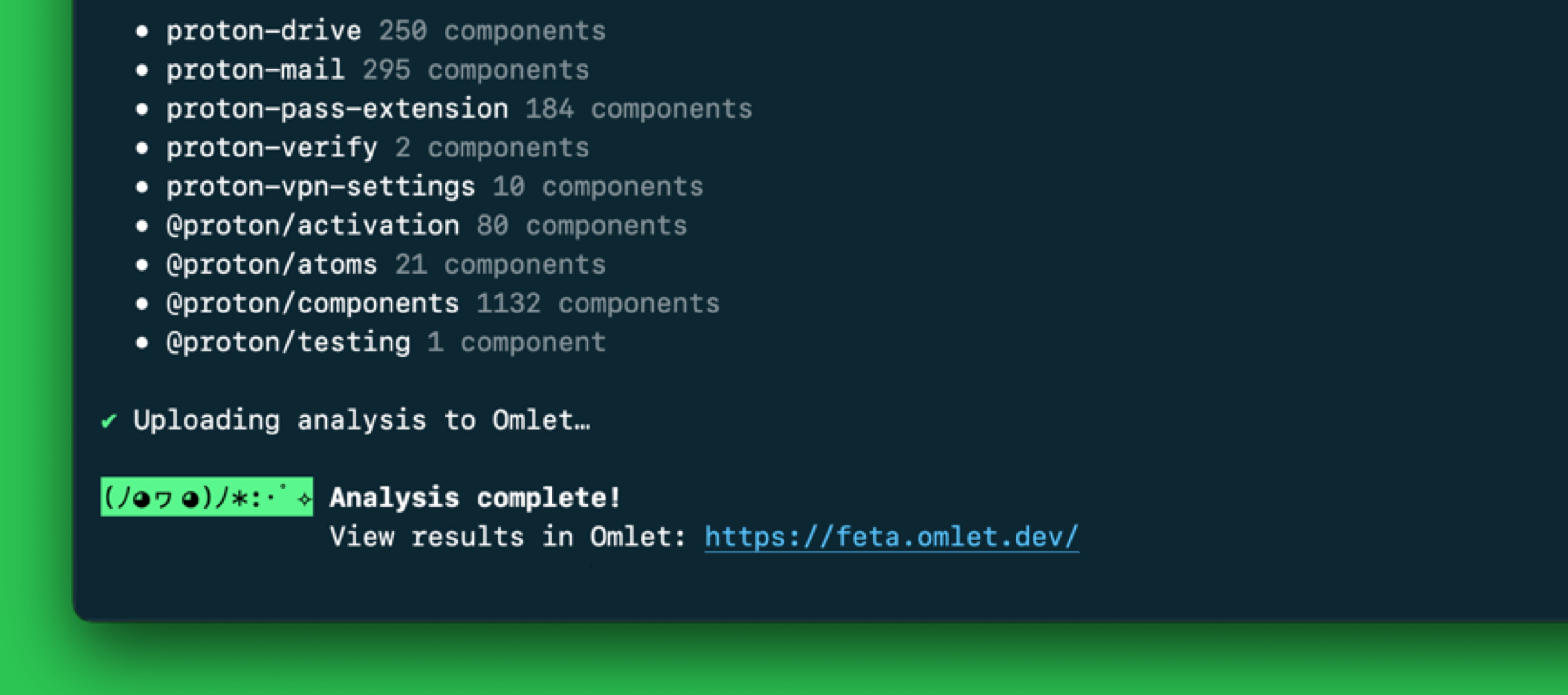Click the proton-verify package name
Image resolution: width=1568 pixels, height=695 pixels.
pos(271,148)
